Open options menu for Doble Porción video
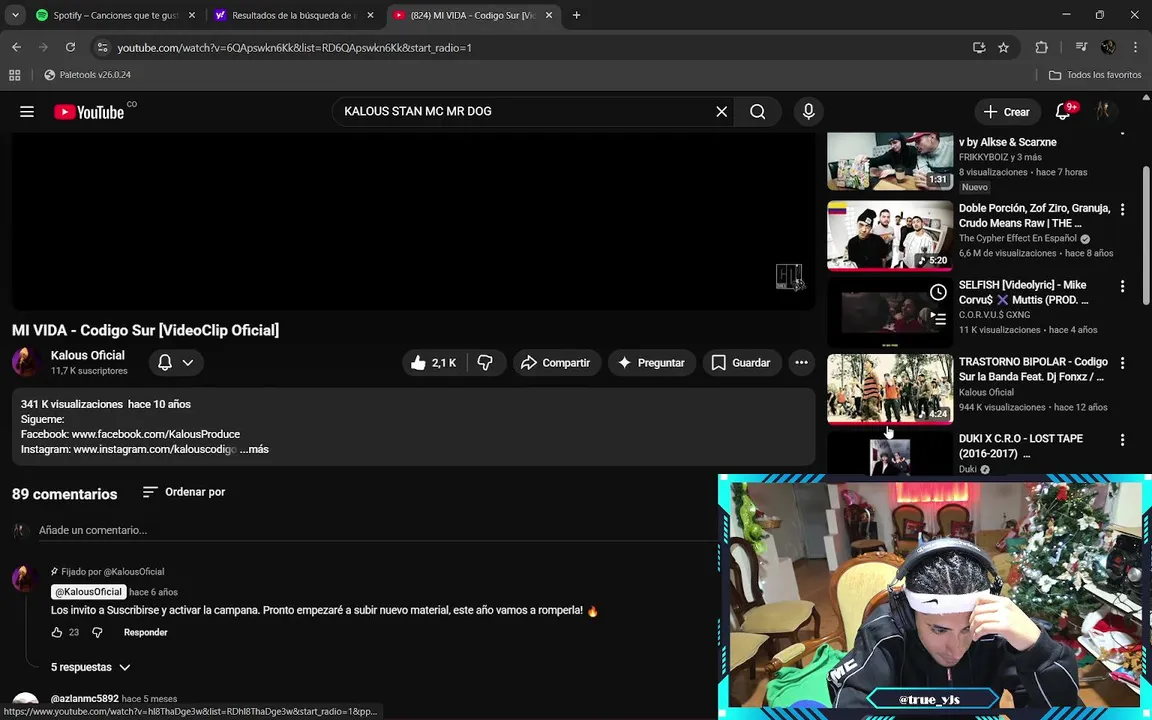1152x720 pixels. coord(1122,209)
